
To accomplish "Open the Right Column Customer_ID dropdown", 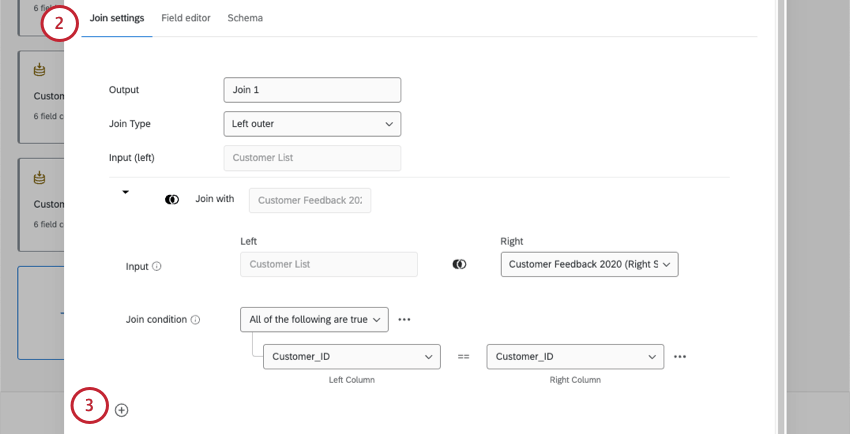I will click(575, 357).
